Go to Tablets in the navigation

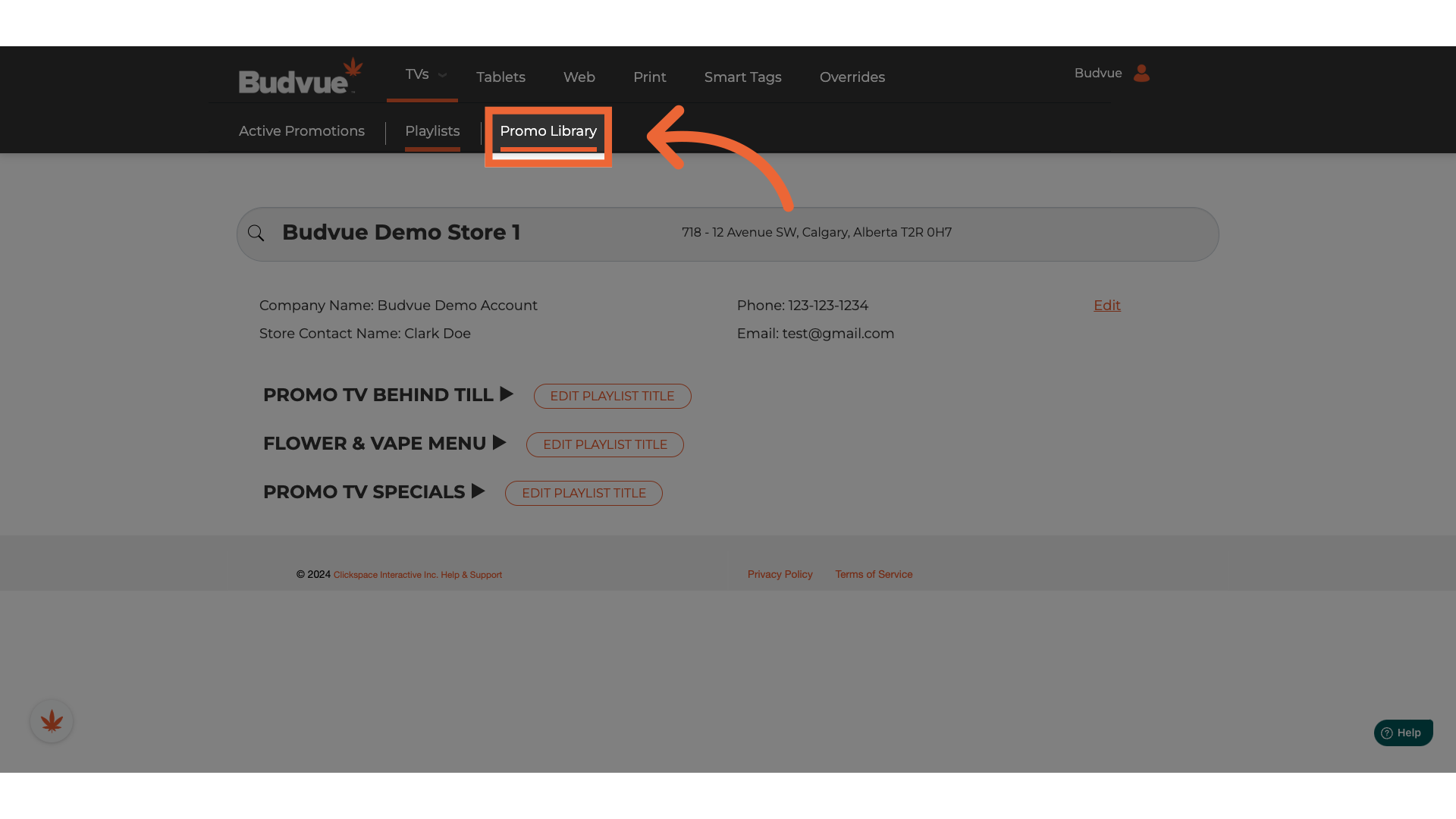point(500,77)
